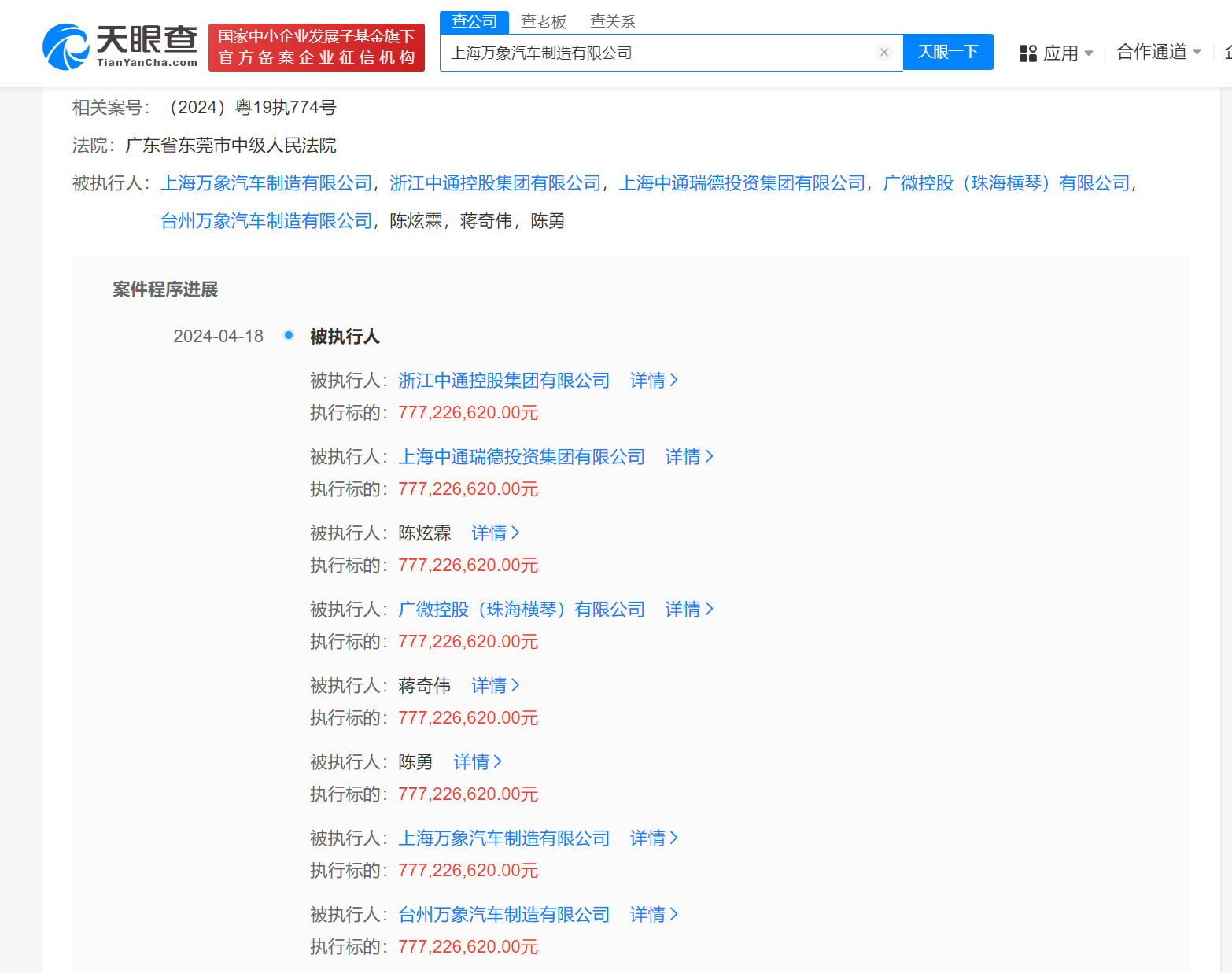Viewport: 1232px width, 973px height.
Task: Click the company name search field
Action: coord(661,53)
